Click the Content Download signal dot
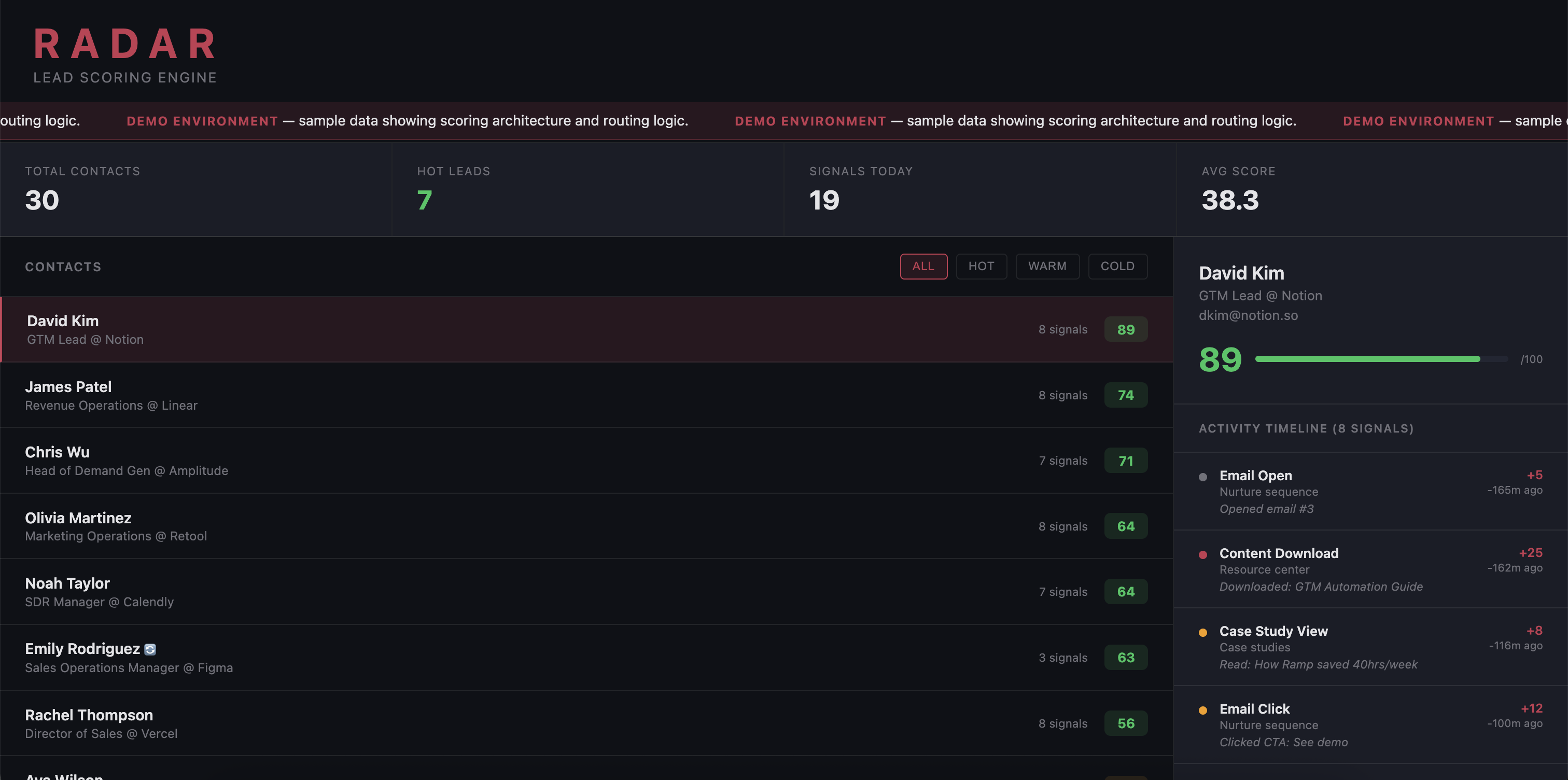The height and width of the screenshot is (780, 1568). pyautogui.click(x=1202, y=554)
